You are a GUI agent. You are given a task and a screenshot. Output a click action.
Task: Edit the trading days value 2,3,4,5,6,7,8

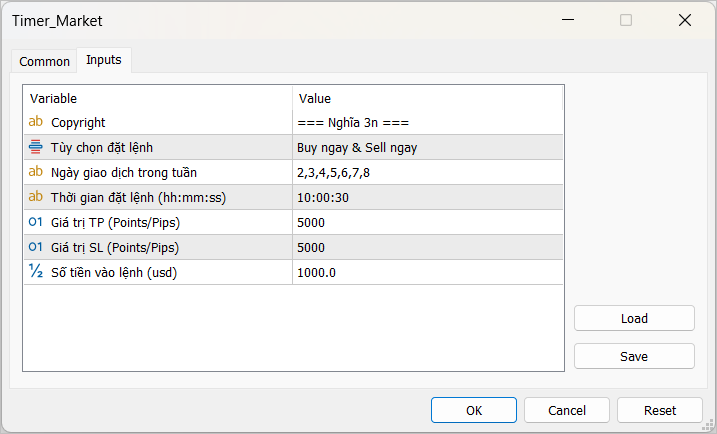click(427, 172)
